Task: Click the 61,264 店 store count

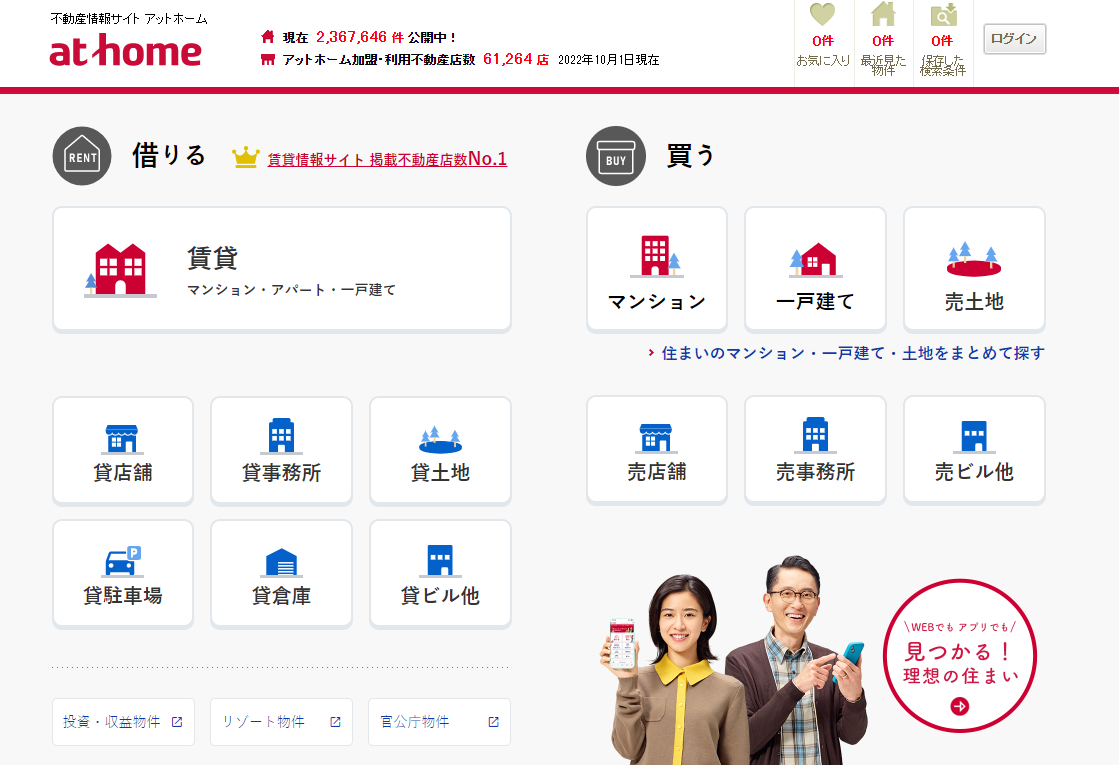Action: click(x=515, y=59)
